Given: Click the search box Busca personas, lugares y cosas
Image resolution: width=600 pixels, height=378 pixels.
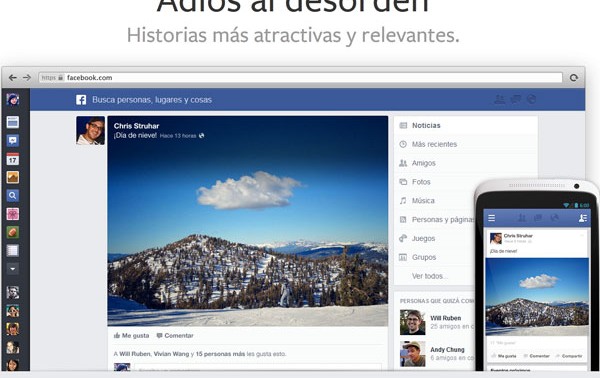Looking at the screenshot, I should [152, 100].
